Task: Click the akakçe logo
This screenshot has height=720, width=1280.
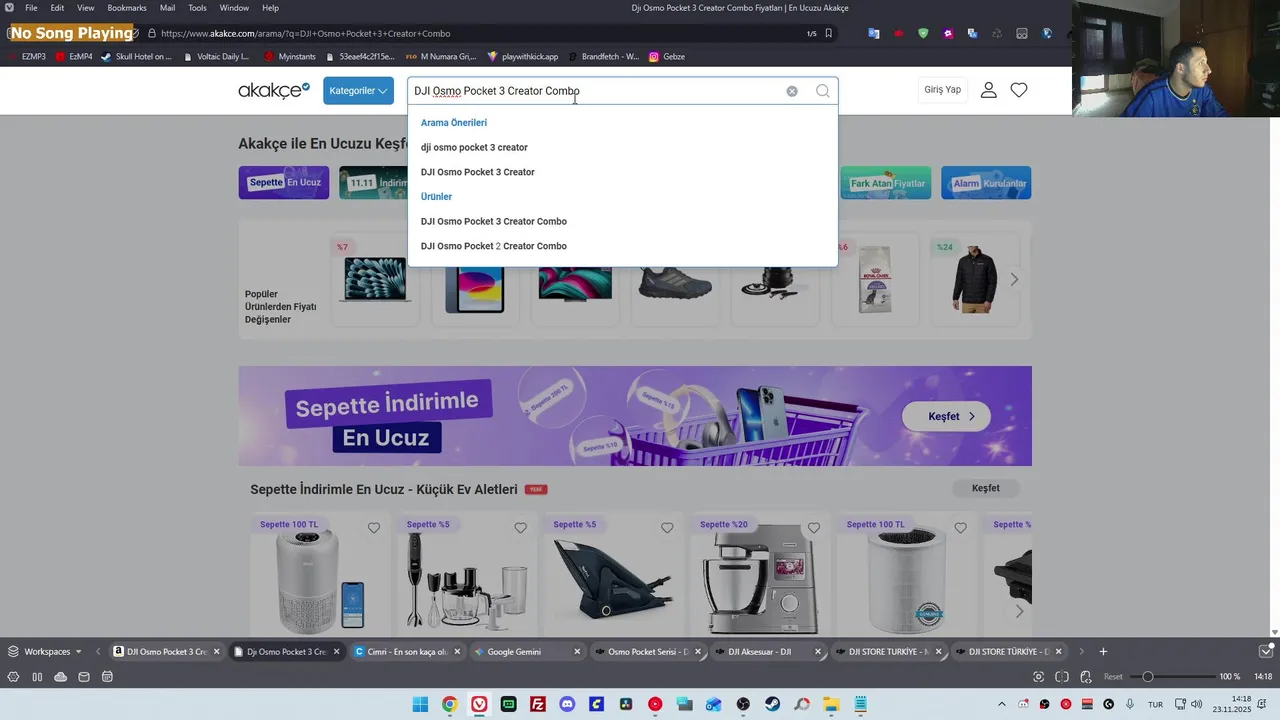Action: pos(274,90)
